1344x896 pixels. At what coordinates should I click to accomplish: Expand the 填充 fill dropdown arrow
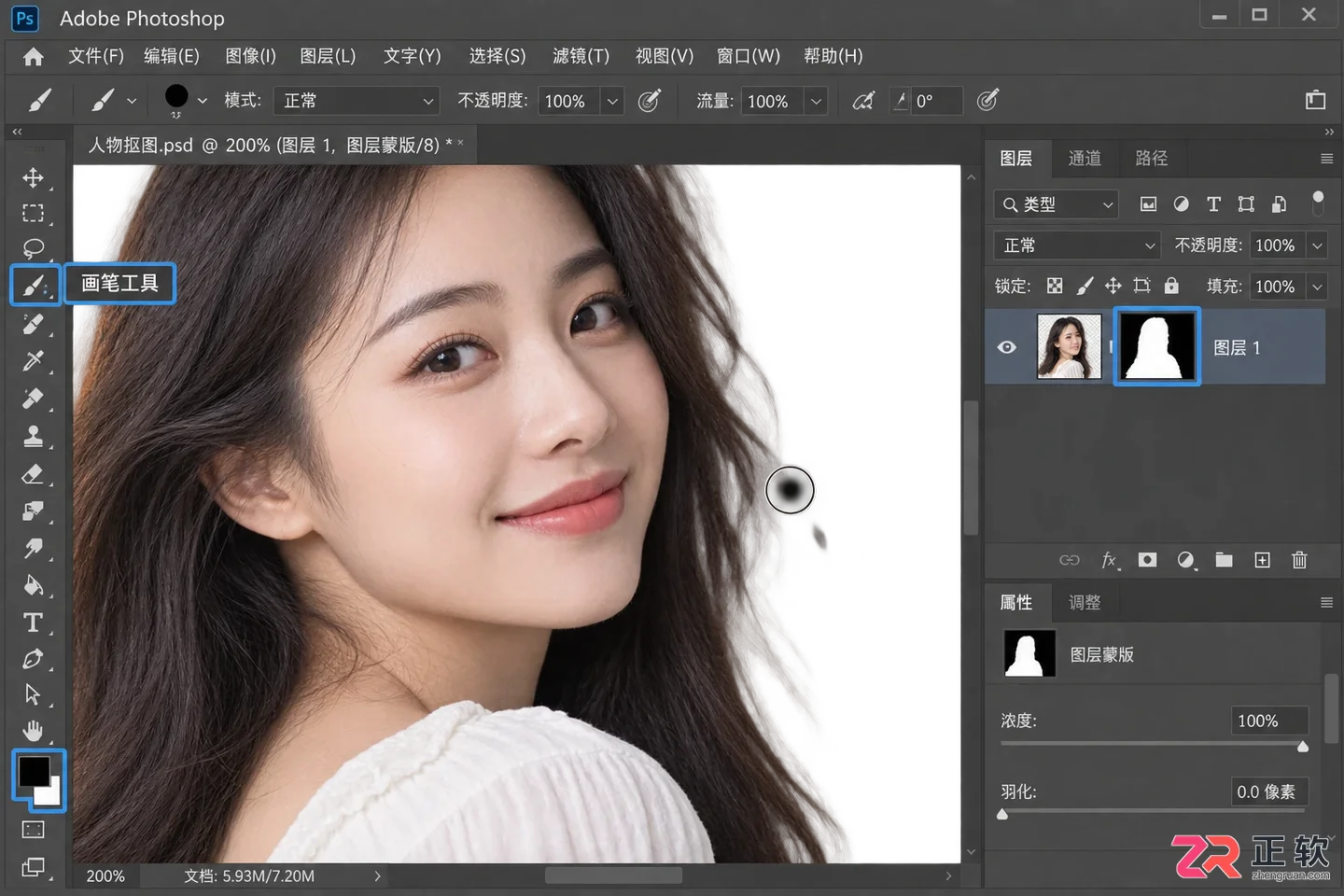[1317, 287]
